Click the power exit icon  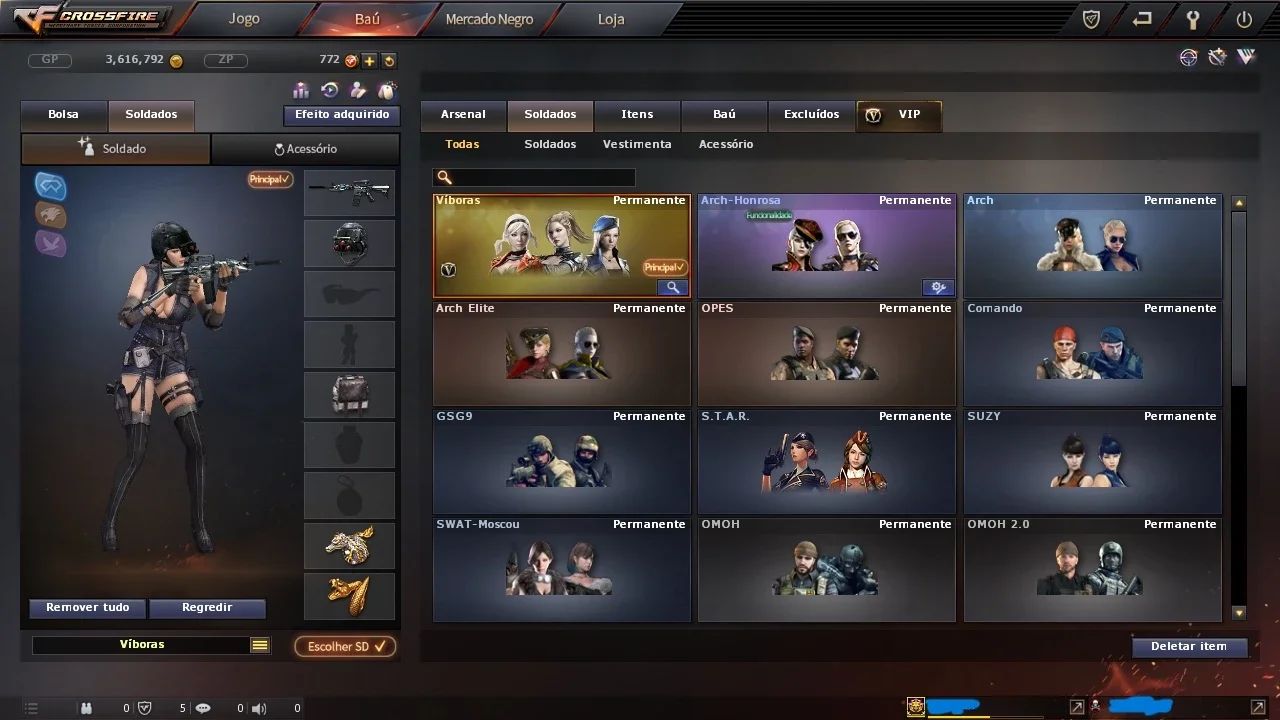point(1244,19)
